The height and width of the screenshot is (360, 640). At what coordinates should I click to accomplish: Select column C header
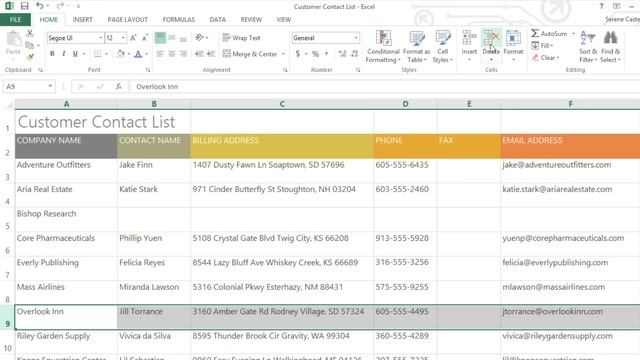pos(282,104)
